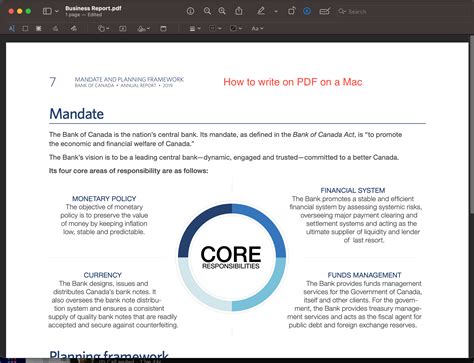Rotate the page with the Rotate icon
474x363 pixels.
pyautogui.click(x=291, y=11)
